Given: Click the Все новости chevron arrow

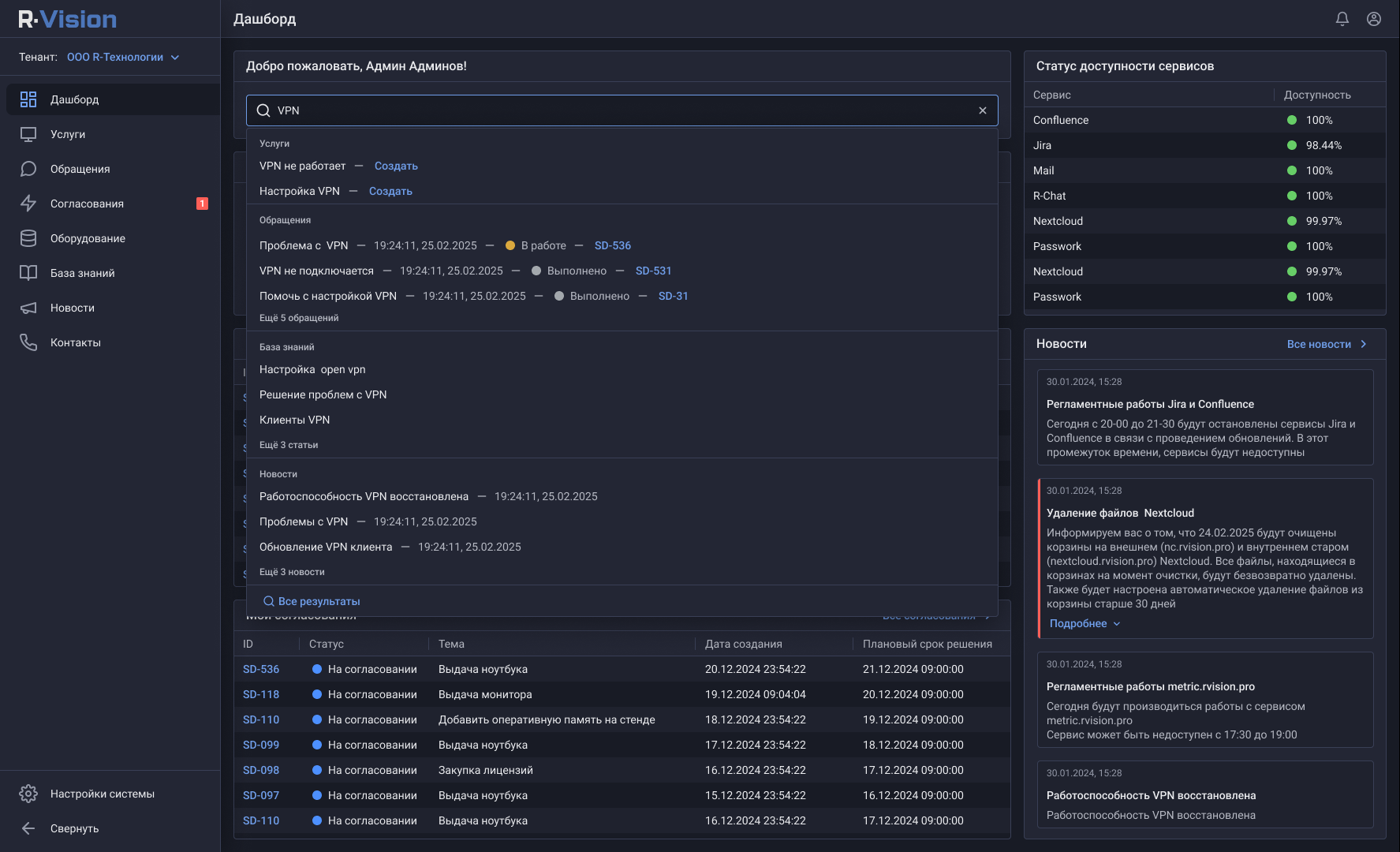Looking at the screenshot, I should click(1364, 344).
